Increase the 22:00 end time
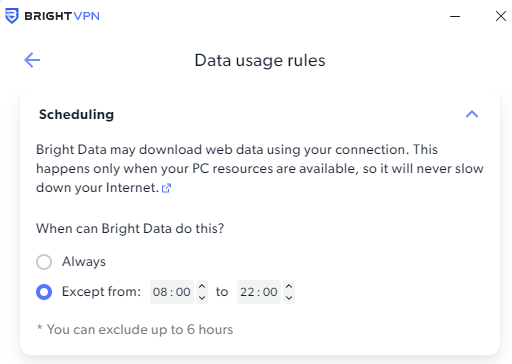Screen dimensions: 512x364 (x=289, y=286)
